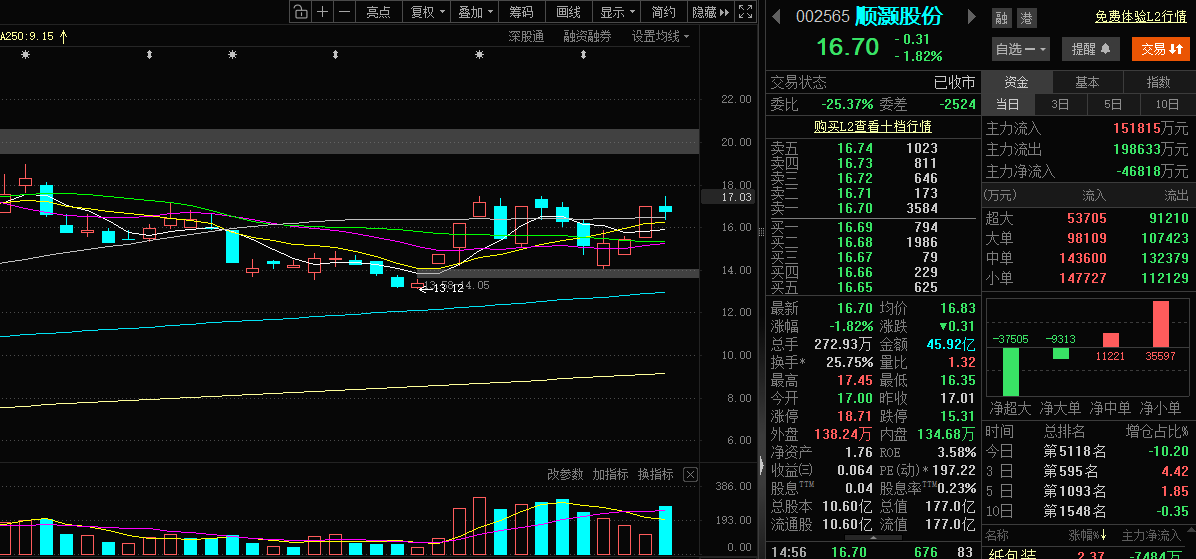
Task: Select the 5日 fund flow tab
Action: click(1113, 104)
